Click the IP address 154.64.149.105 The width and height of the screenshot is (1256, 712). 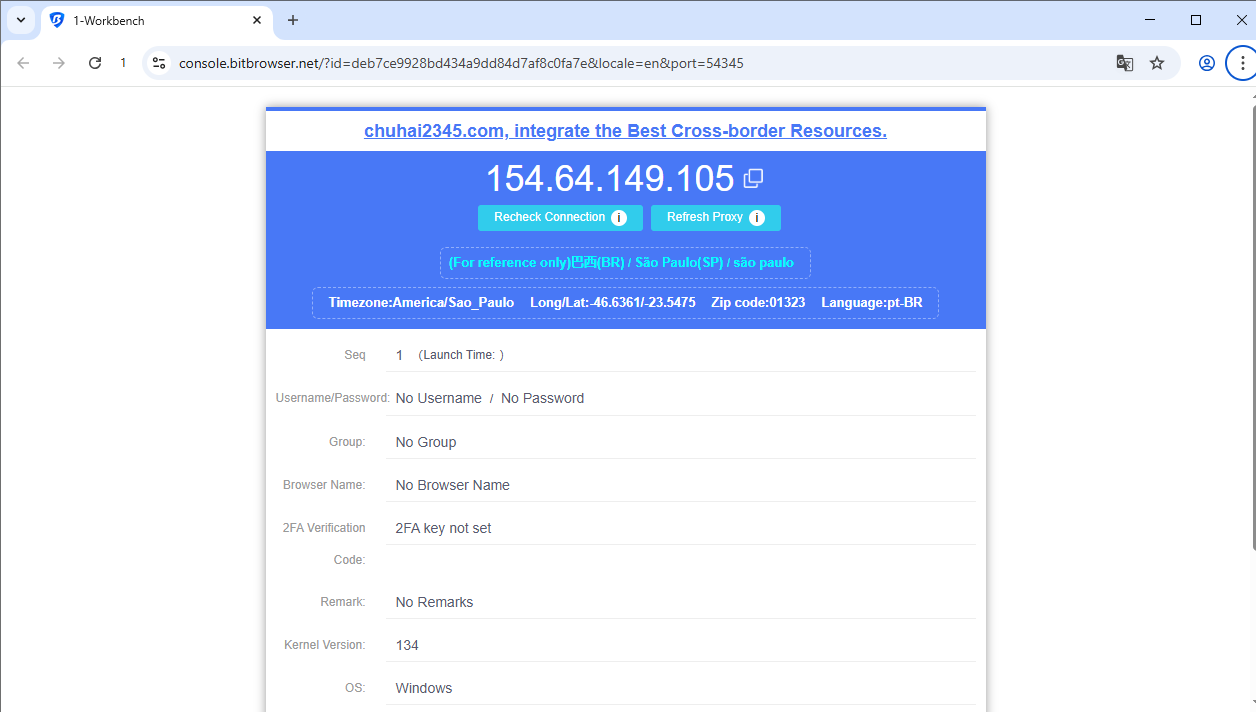(x=610, y=179)
